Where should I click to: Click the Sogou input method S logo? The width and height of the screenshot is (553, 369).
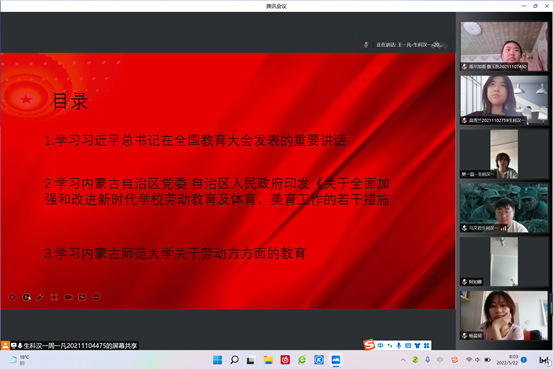click(x=369, y=345)
